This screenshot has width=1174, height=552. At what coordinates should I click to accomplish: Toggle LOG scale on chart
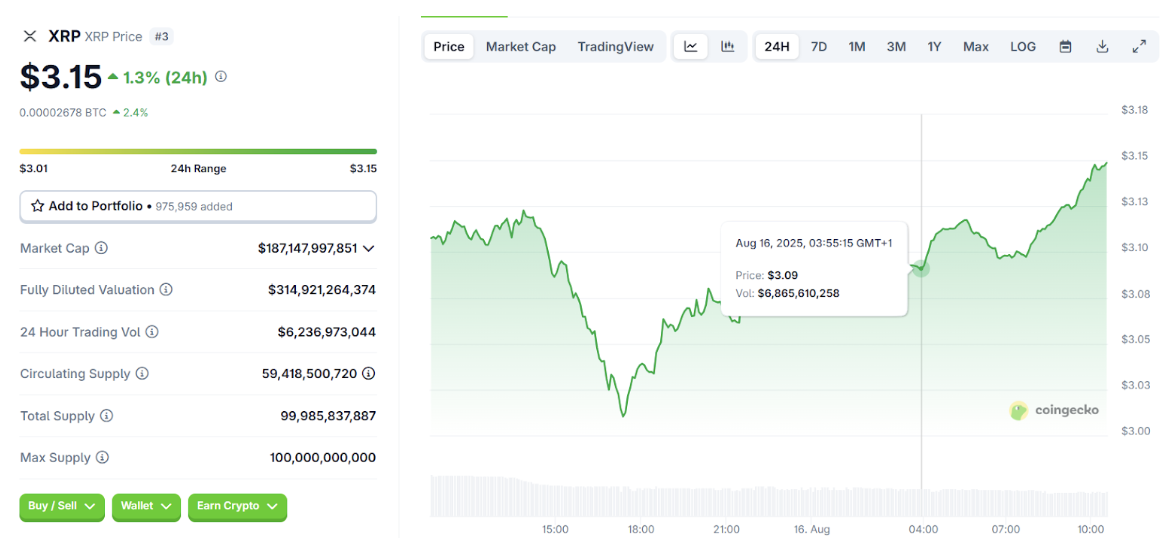(1023, 46)
